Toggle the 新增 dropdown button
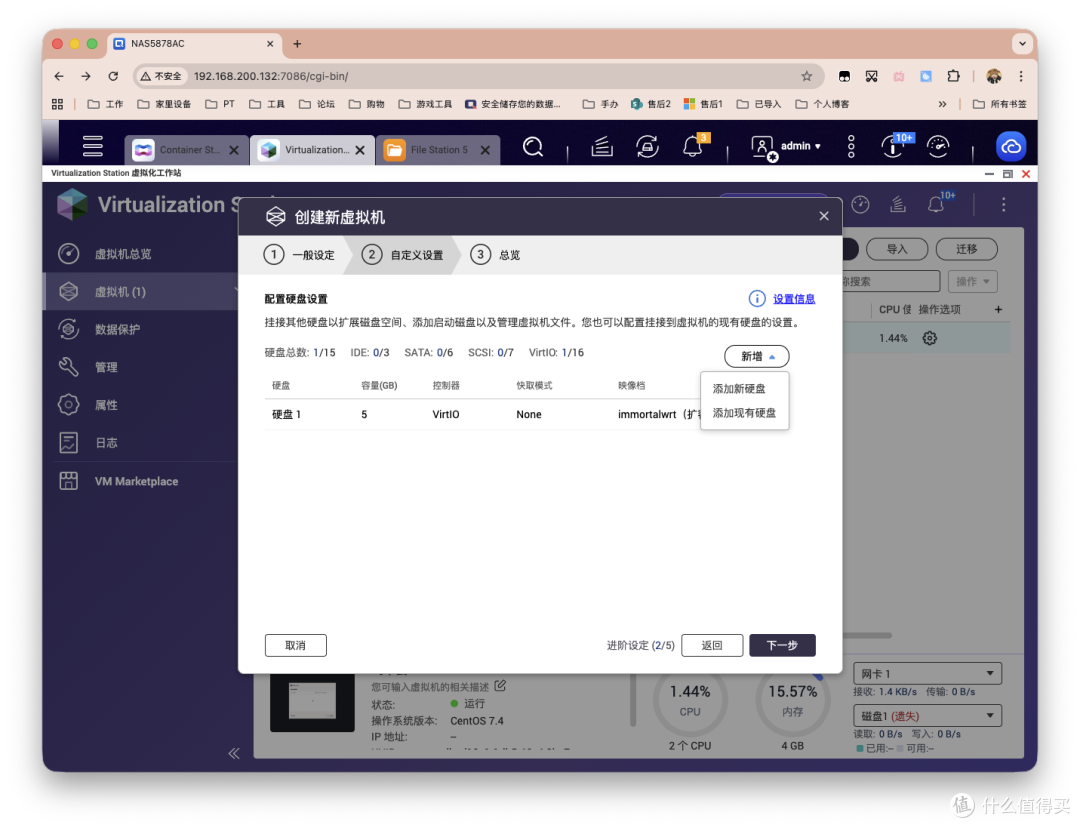Screen dimensions: 1080x828 coord(756,356)
